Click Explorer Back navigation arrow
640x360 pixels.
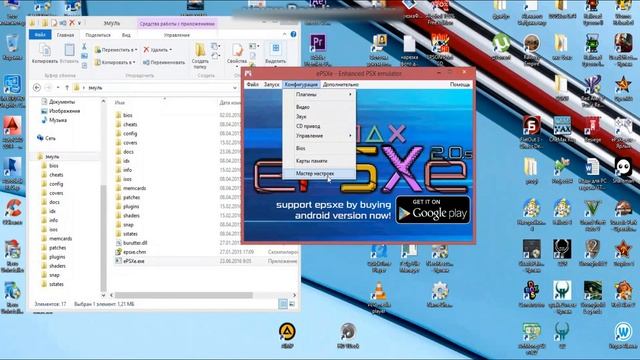coord(37,88)
